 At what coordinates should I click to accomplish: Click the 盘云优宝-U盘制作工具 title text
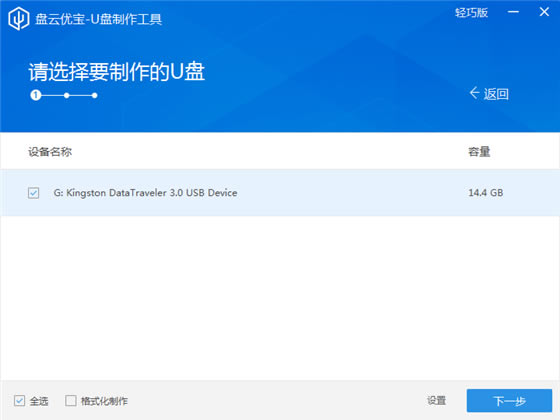click(99, 19)
